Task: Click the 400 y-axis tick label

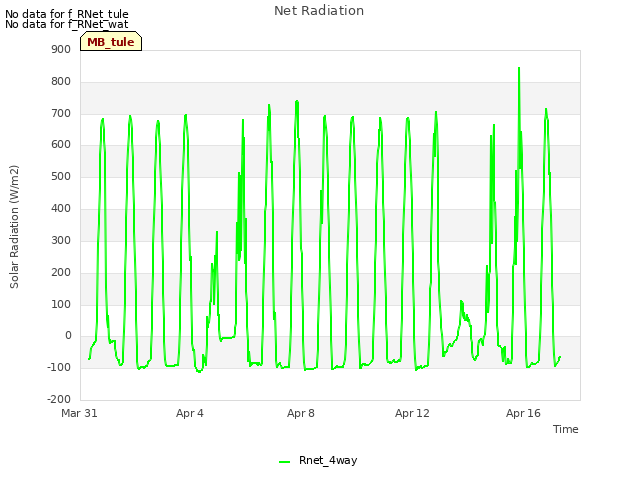Action: (x=61, y=209)
